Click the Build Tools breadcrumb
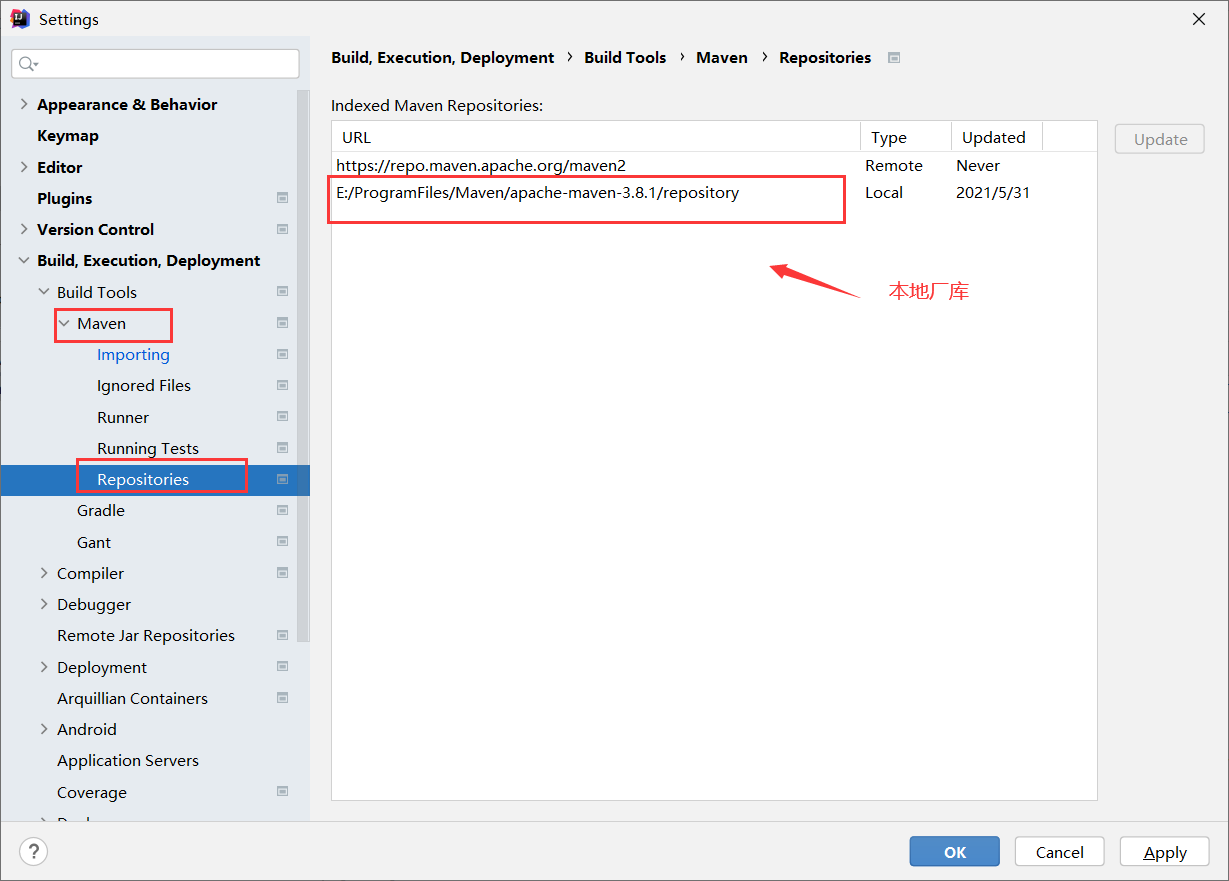Image resolution: width=1229 pixels, height=881 pixels. [625, 58]
